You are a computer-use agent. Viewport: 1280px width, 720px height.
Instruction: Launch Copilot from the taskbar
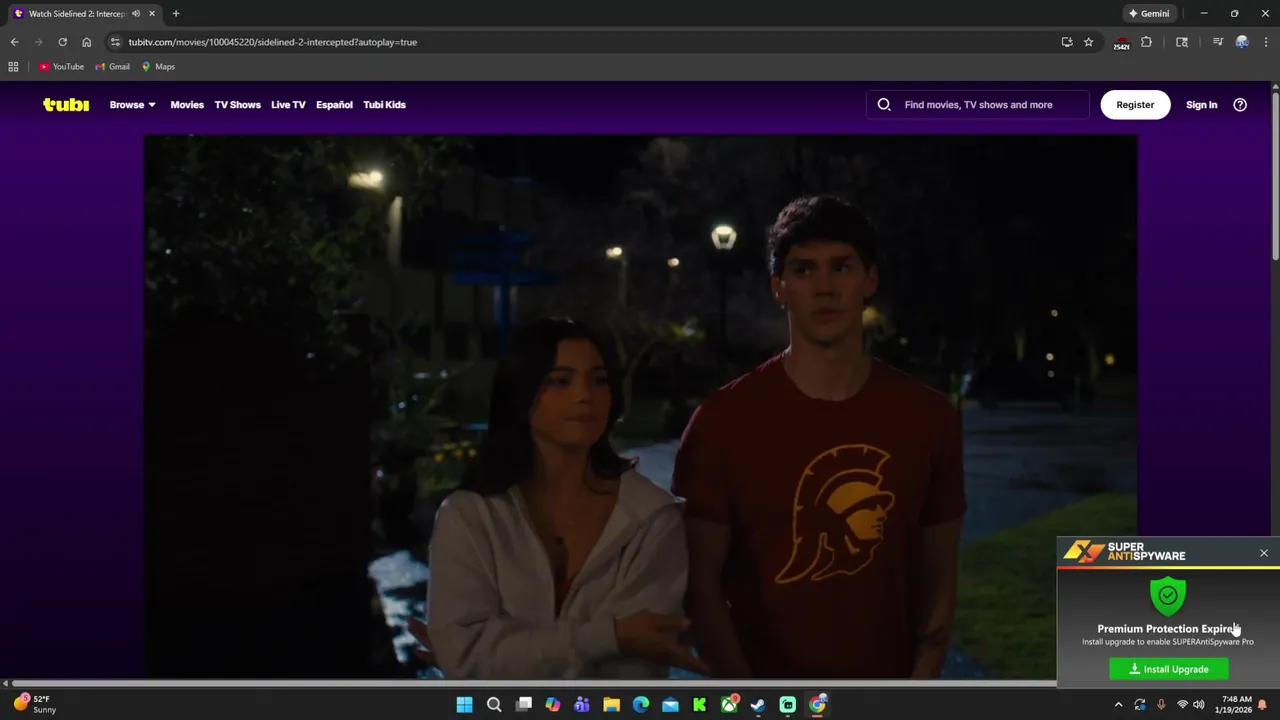[x=553, y=705]
